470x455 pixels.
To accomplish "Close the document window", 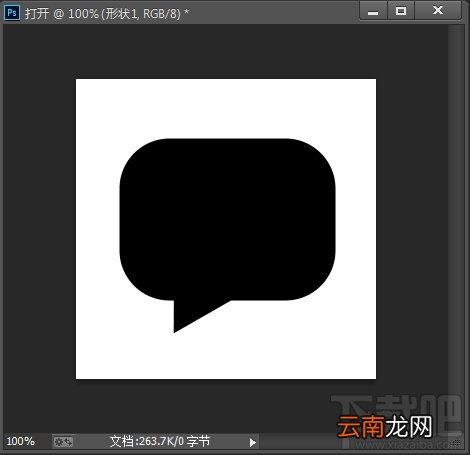I will point(438,11).
